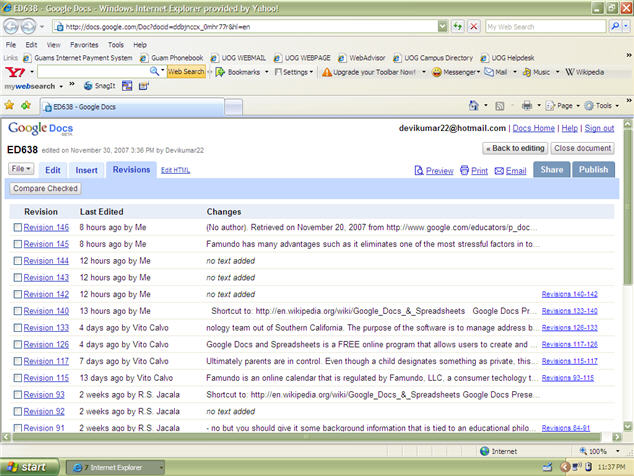The image size is (634, 476).
Task: Expand the Settings dropdown in Yahoo toolbar
Action: pos(311,72)
